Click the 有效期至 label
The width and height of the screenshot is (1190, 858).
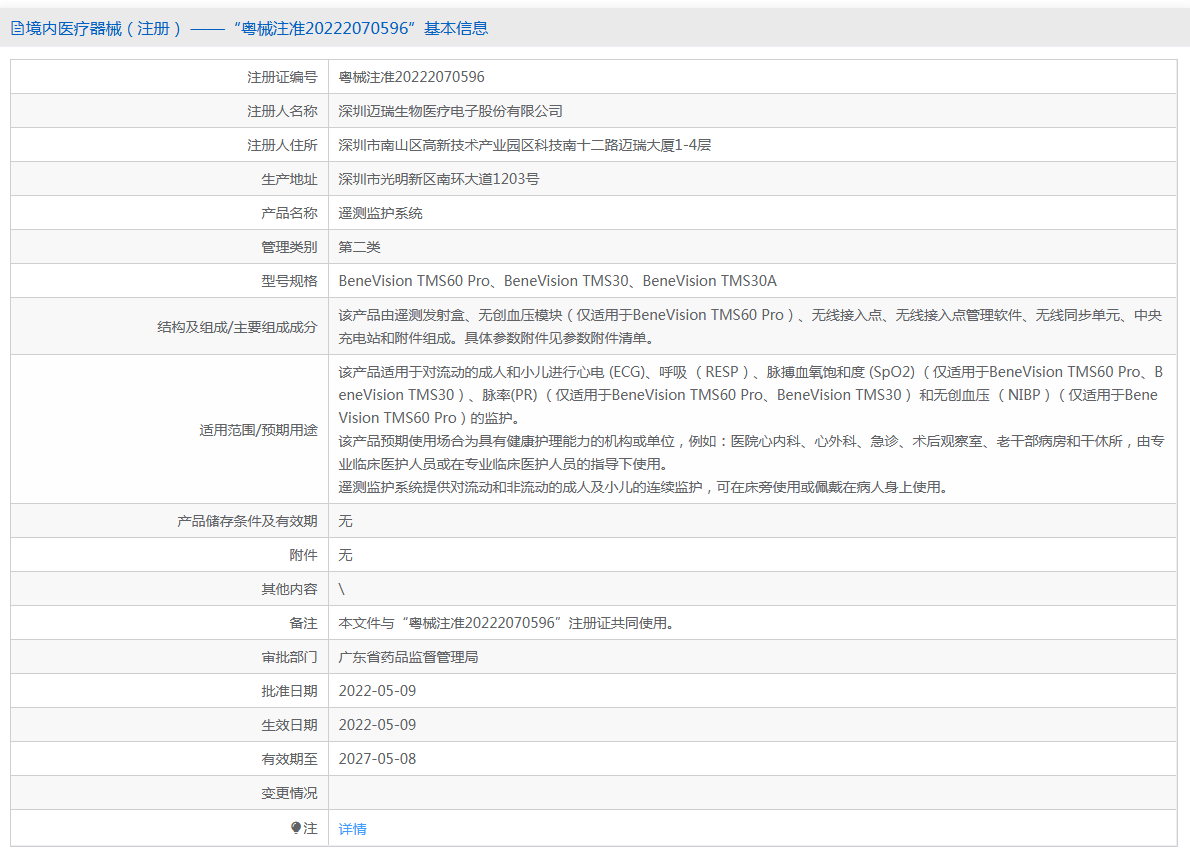[289, 759]
